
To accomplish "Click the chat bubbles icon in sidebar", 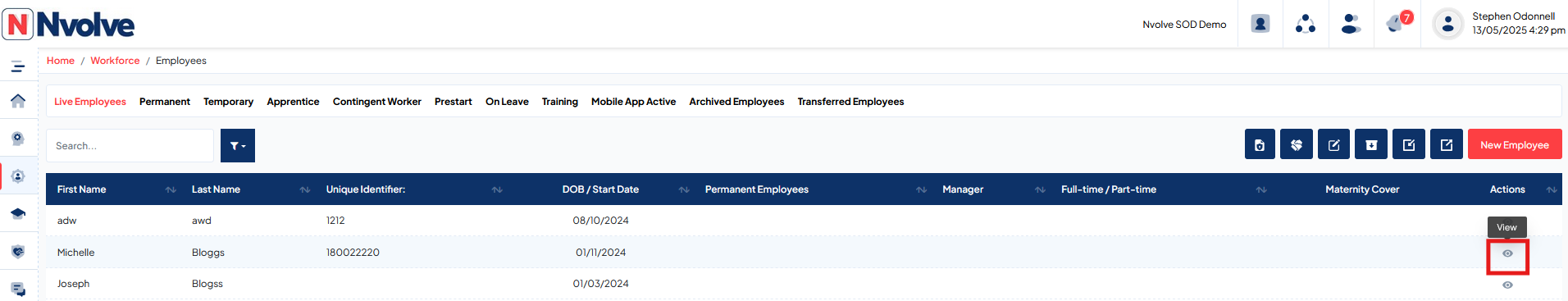I will [18, 289].
